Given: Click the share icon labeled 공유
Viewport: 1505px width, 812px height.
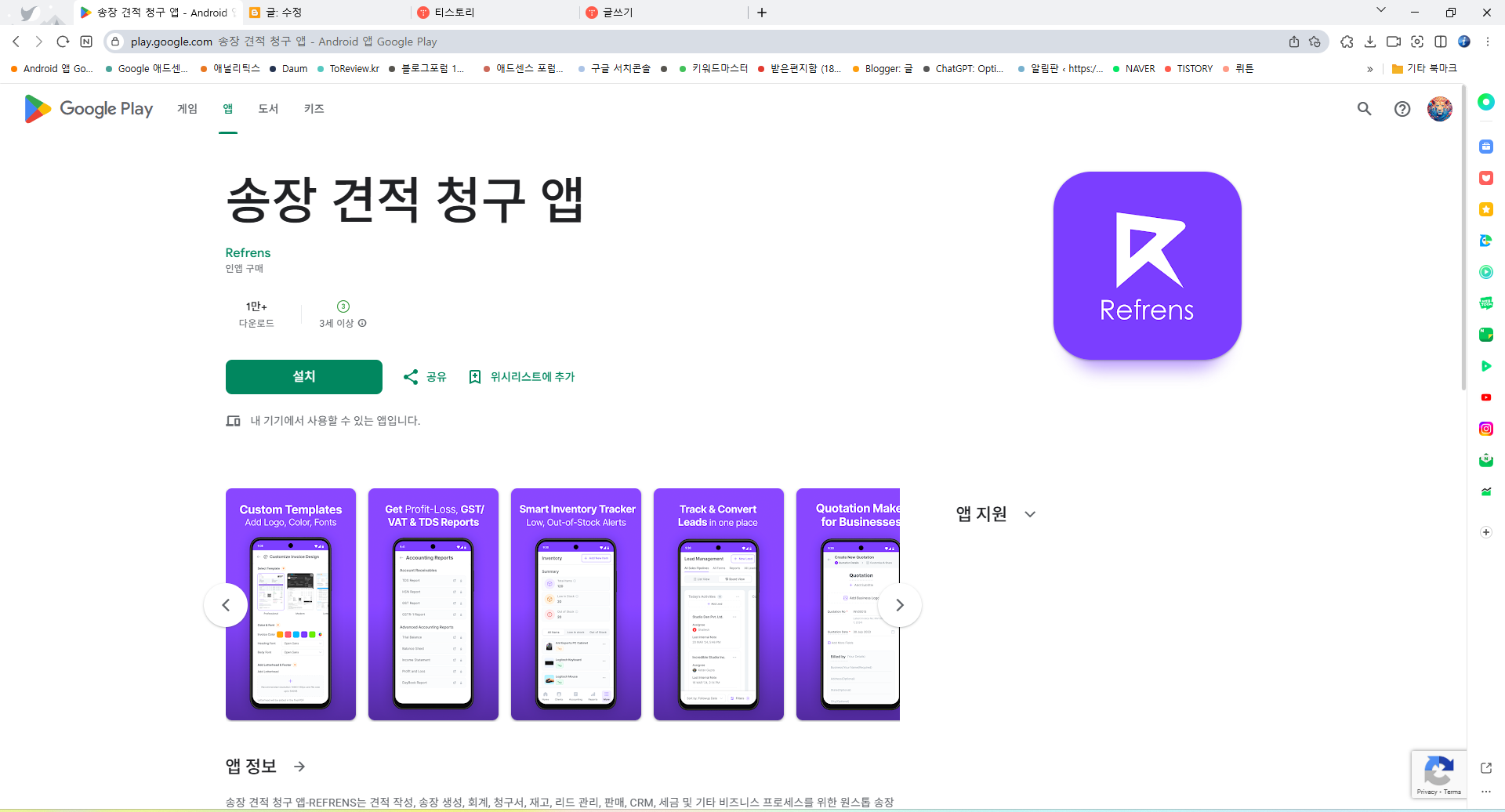Looking at the screenshot, I should [x=423, y=376].
